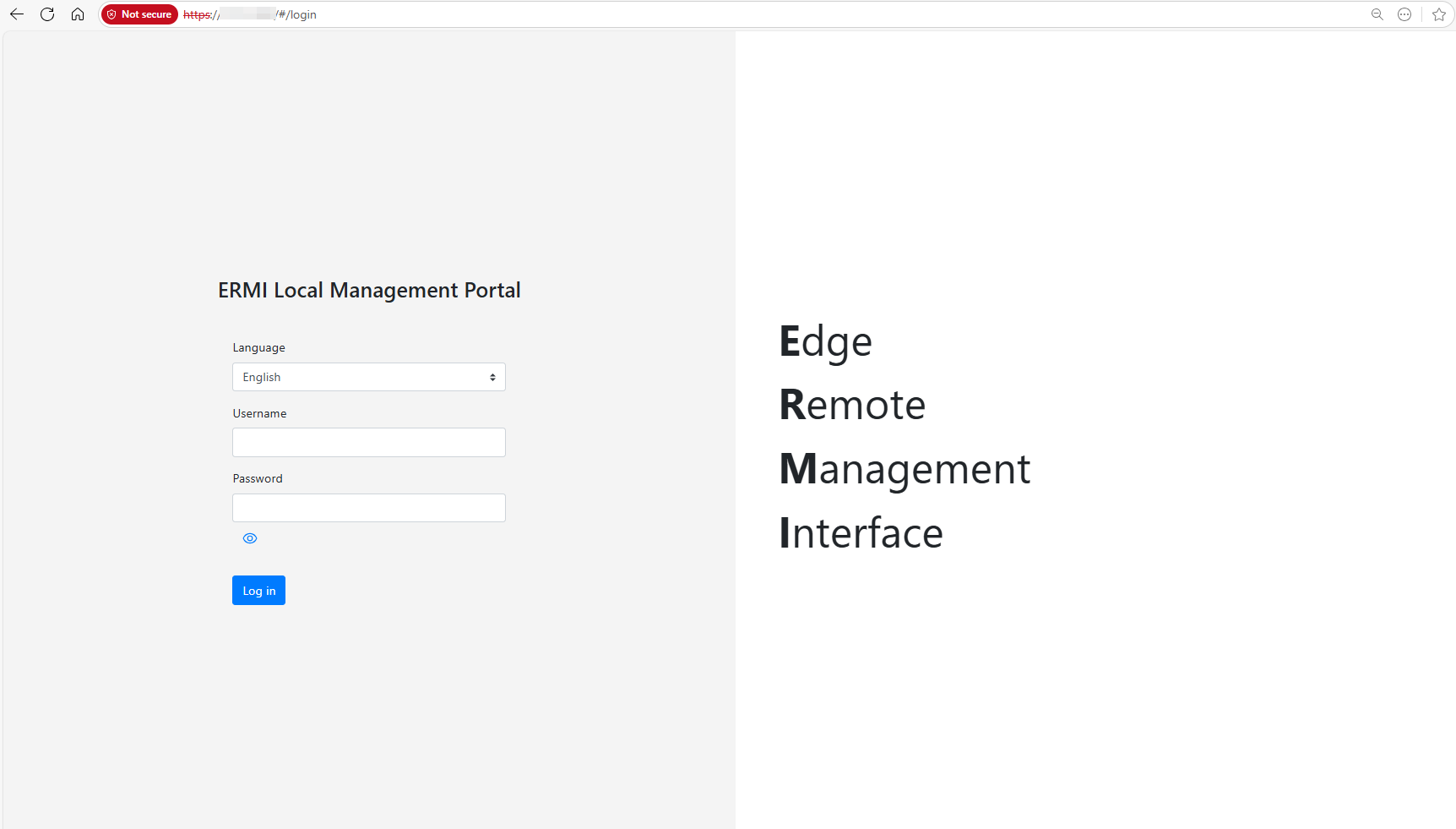
Task: Click the Password field label
Action: (x=258, y=478)
